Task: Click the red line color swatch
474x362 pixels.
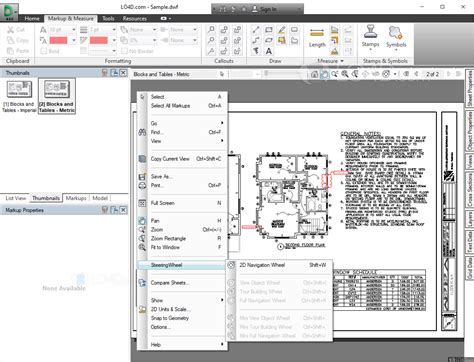Action: pyautogui.click(x=99, y=40)
